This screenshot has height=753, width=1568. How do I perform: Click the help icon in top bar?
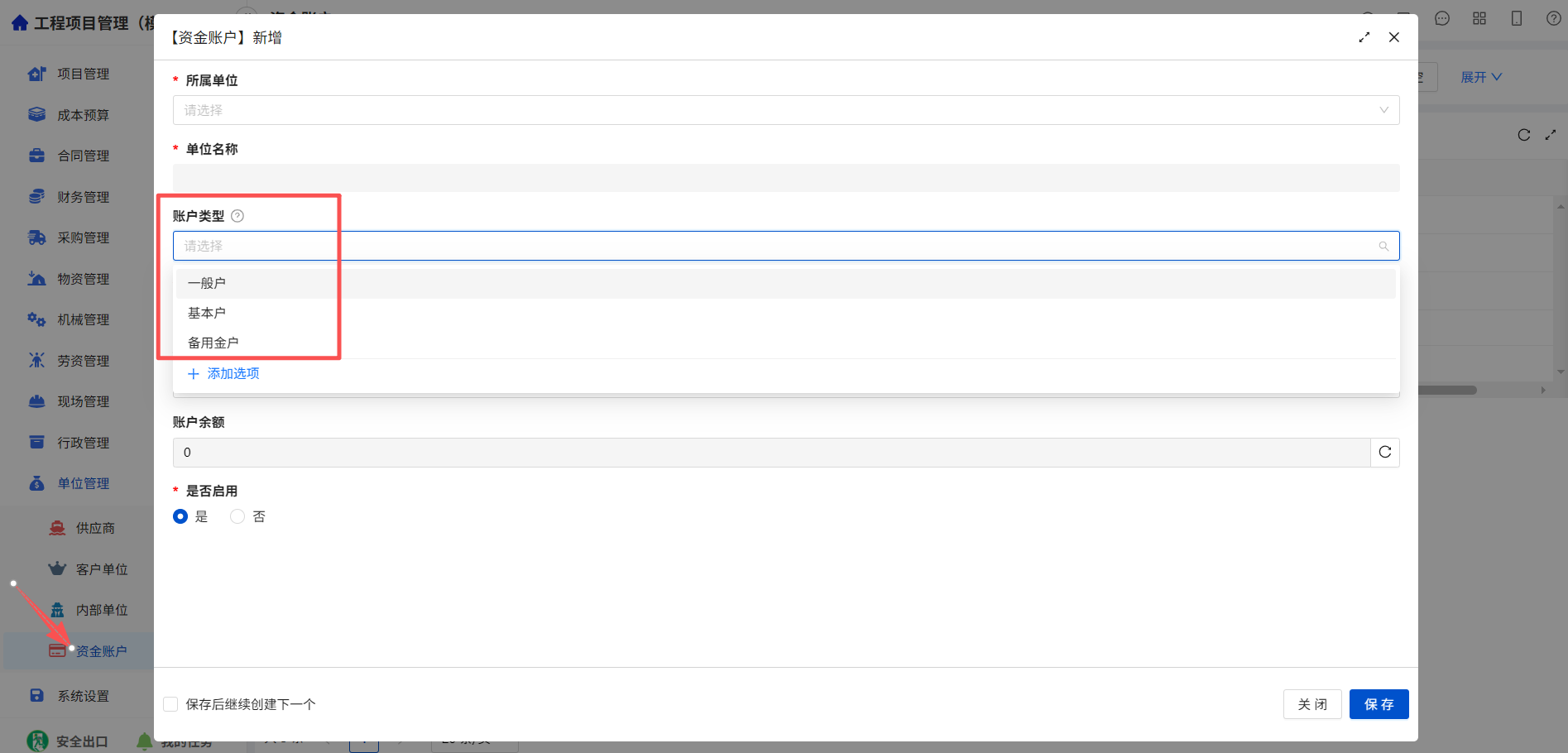coord(1554,18)
